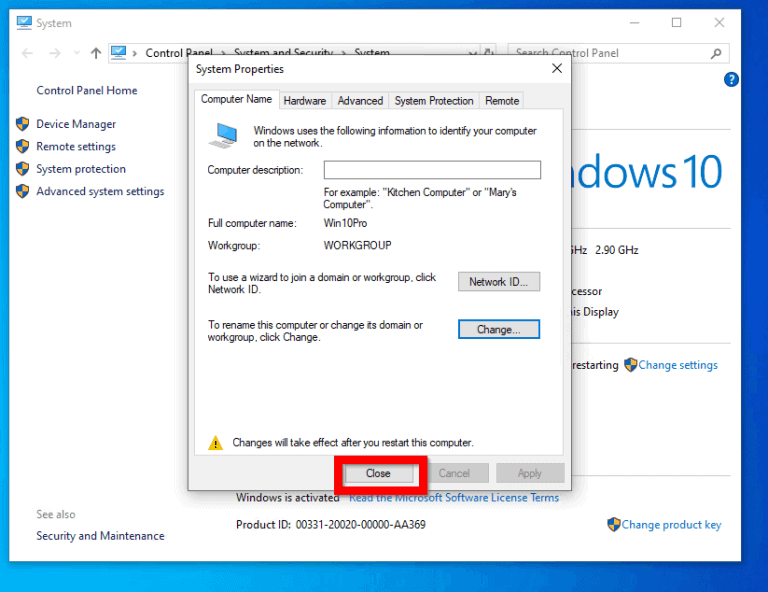Open the Advanced tab
768x592 pixels.
tap(360, 101)
